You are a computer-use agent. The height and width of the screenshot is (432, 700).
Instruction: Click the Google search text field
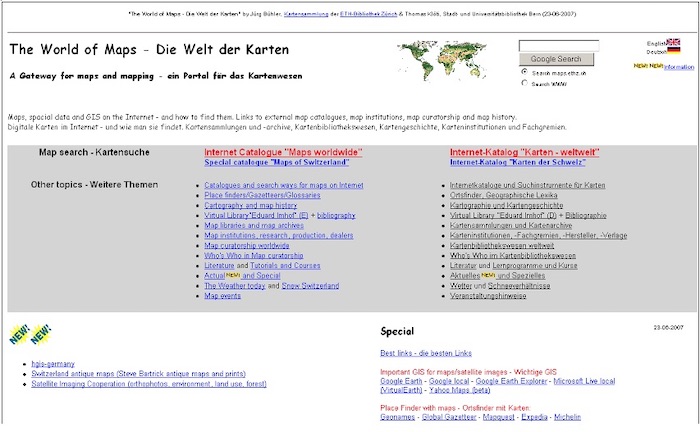click(x=559, y=46)
